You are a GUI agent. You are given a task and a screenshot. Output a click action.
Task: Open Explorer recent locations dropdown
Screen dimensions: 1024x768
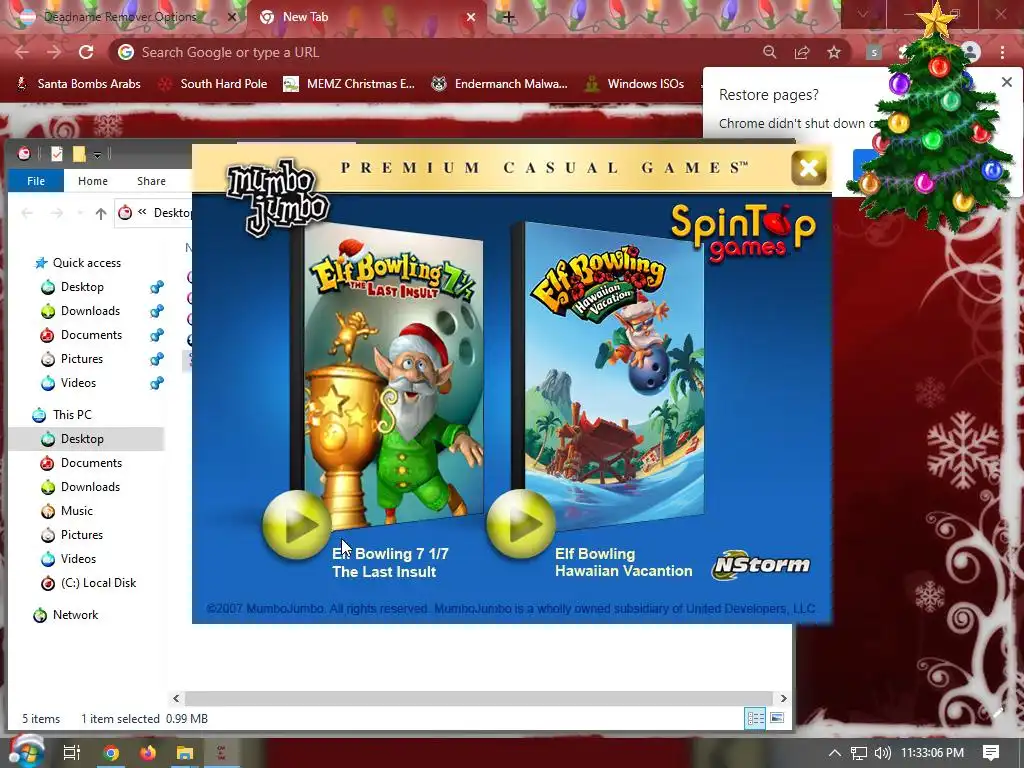80,213
